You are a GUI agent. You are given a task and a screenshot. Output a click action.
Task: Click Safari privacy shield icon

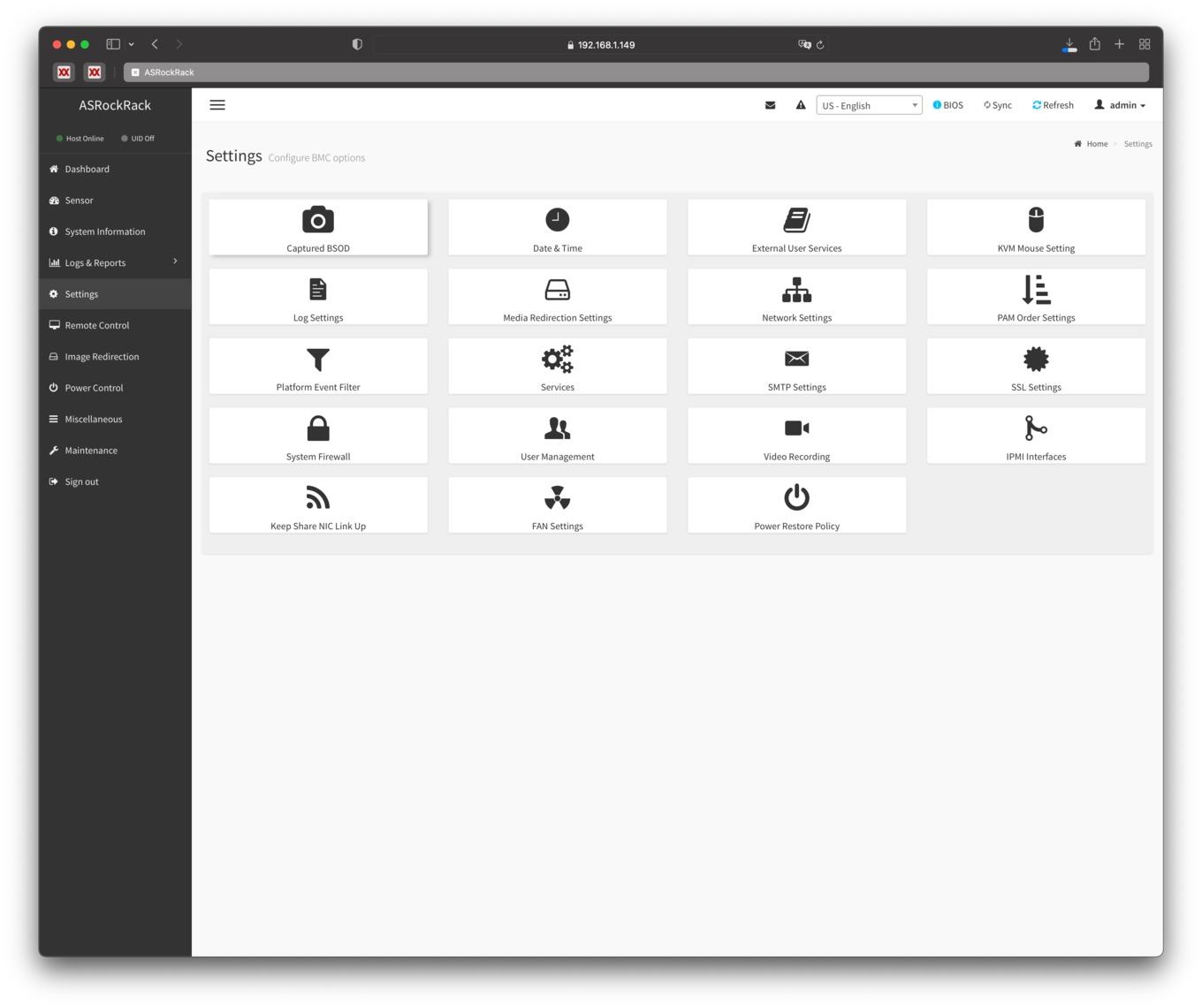357,44
